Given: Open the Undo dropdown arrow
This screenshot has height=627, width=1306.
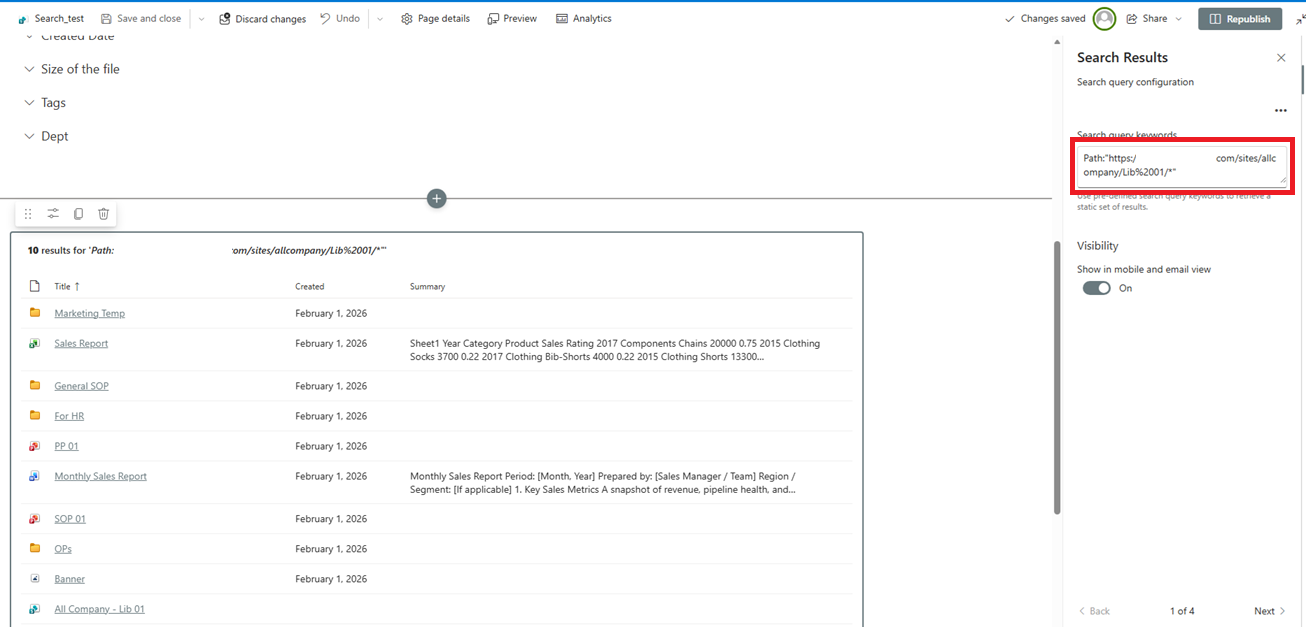Looking at the screenshot, I should 379,19.
